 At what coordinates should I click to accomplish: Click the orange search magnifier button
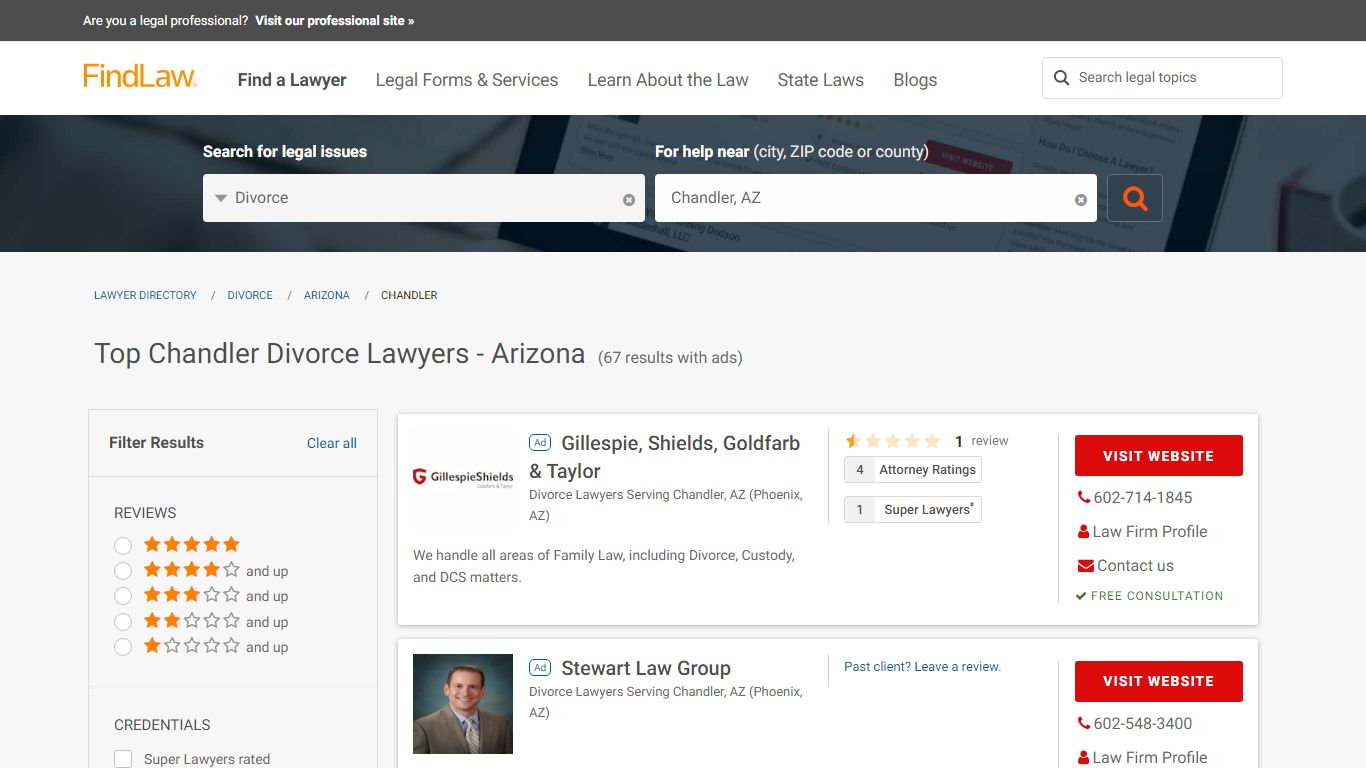[x=1135, y=198]
